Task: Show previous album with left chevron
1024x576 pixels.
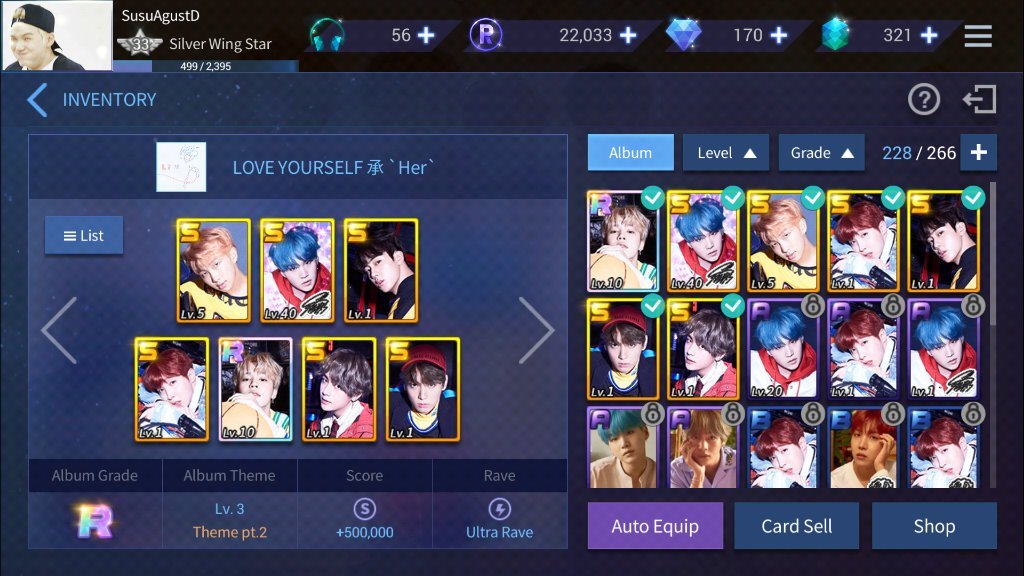Action: (59, 330)
